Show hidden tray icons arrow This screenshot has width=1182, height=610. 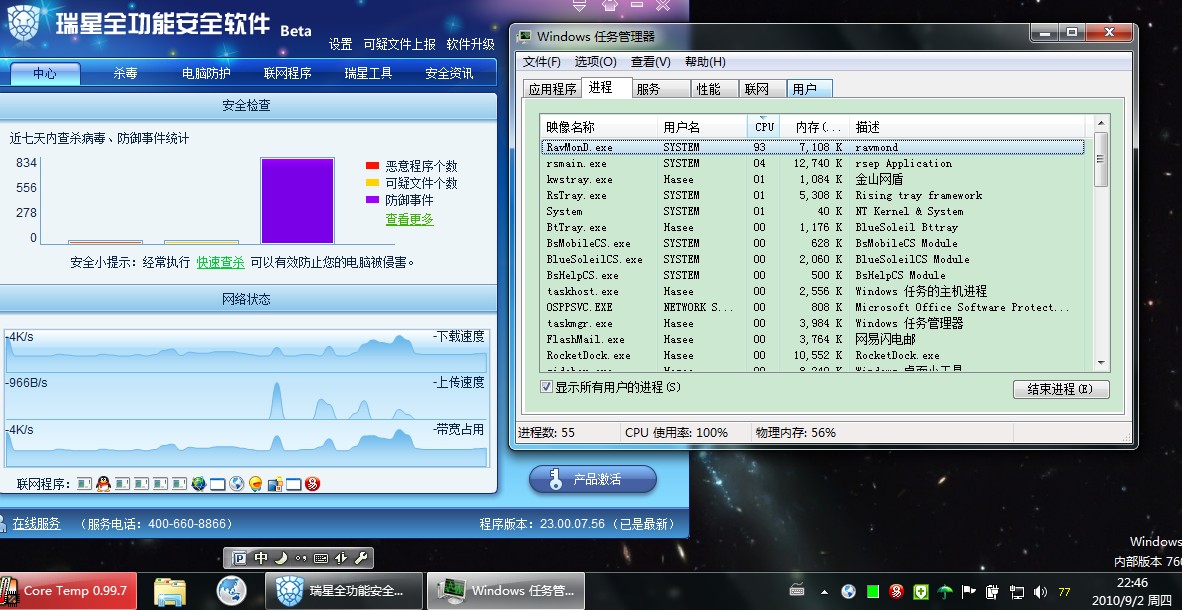(824, 592)
